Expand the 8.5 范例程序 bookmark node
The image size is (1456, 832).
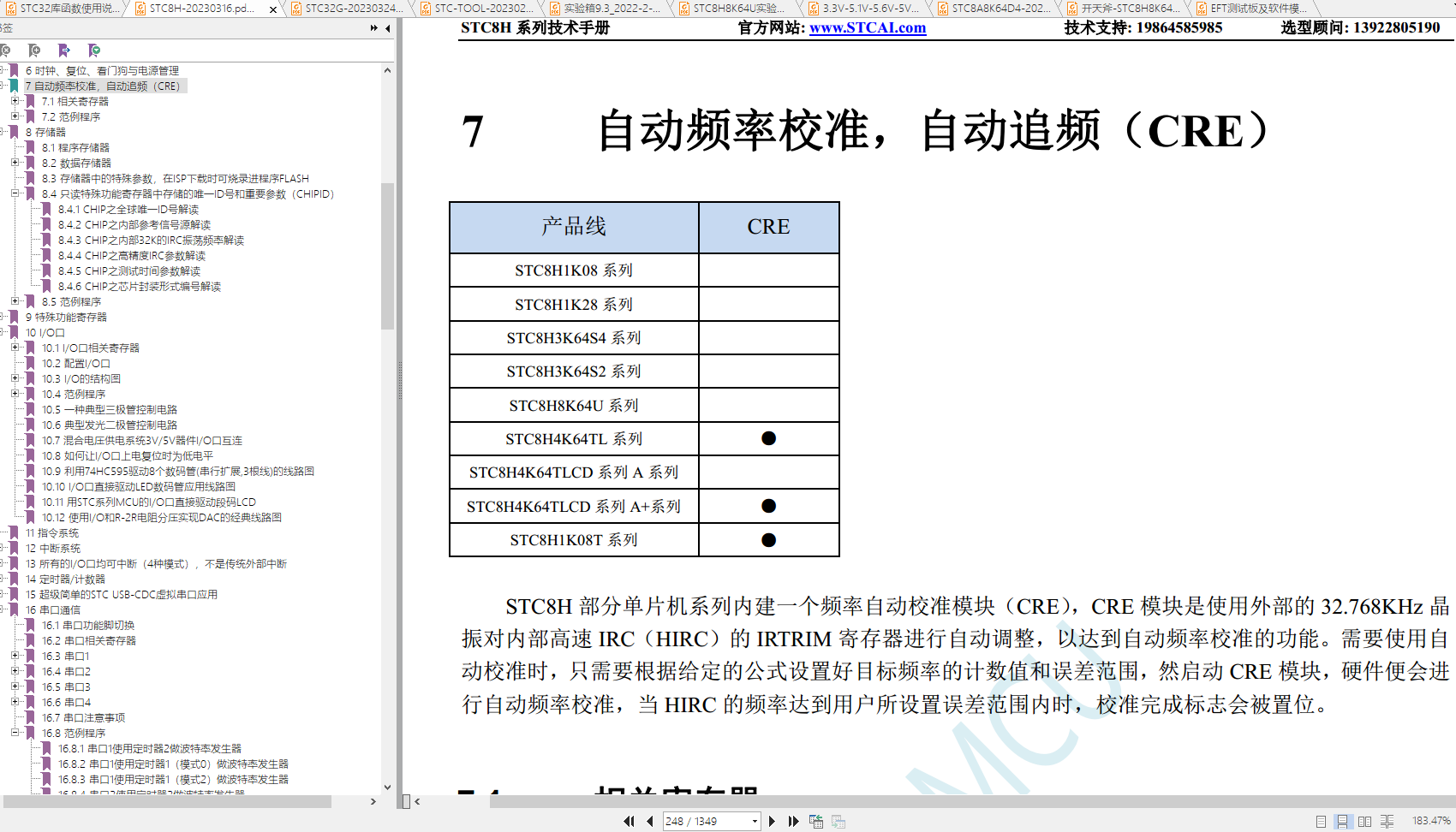tap(15, 301)
